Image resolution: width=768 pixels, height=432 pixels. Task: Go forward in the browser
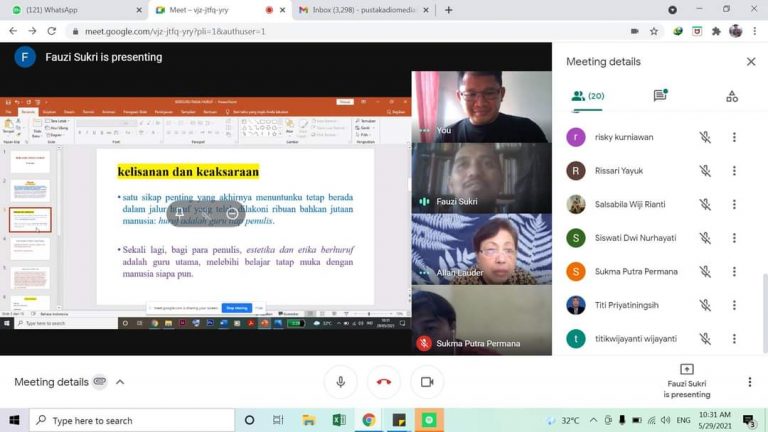(32, 31)
